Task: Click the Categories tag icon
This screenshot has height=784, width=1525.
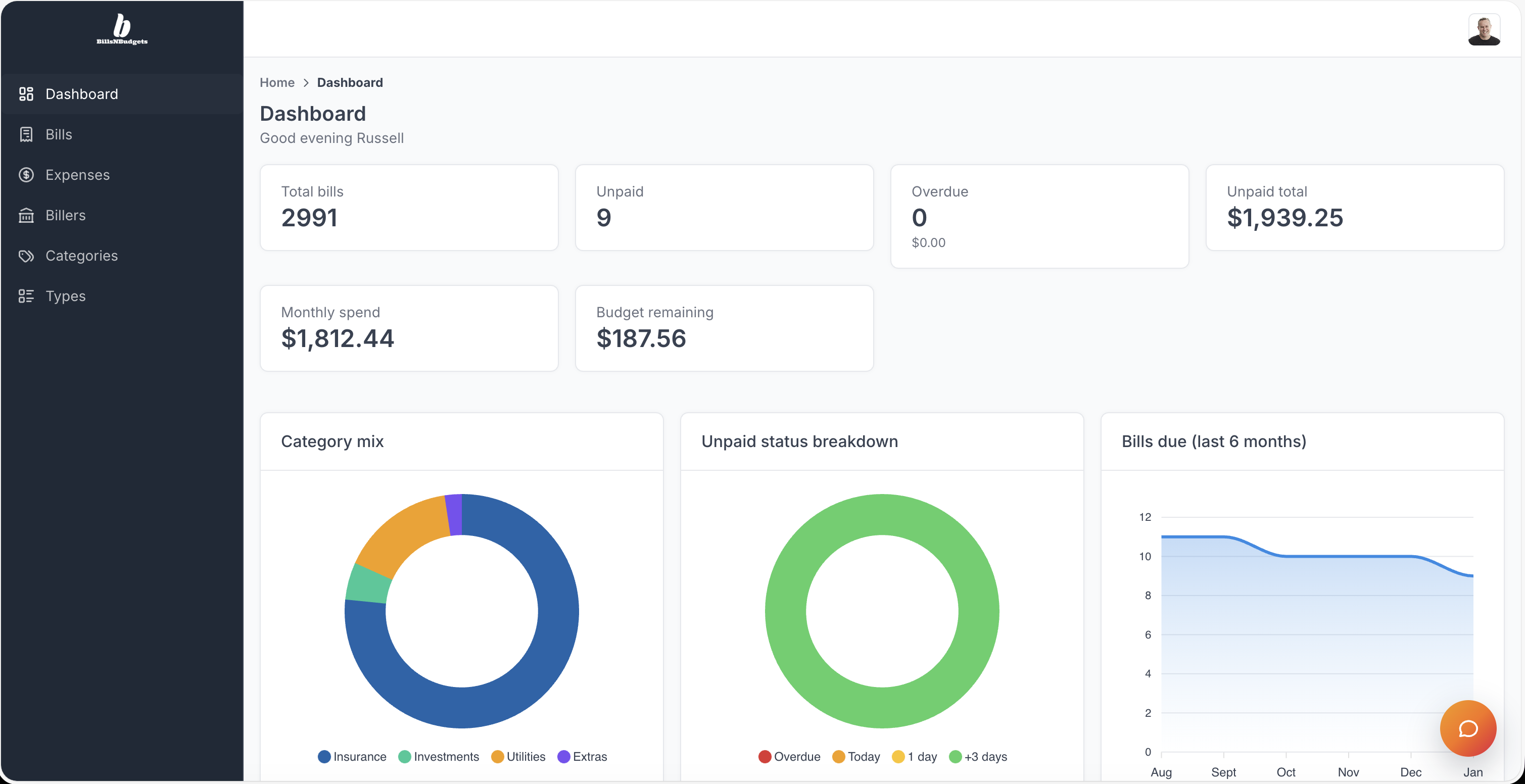Action: 26,256
